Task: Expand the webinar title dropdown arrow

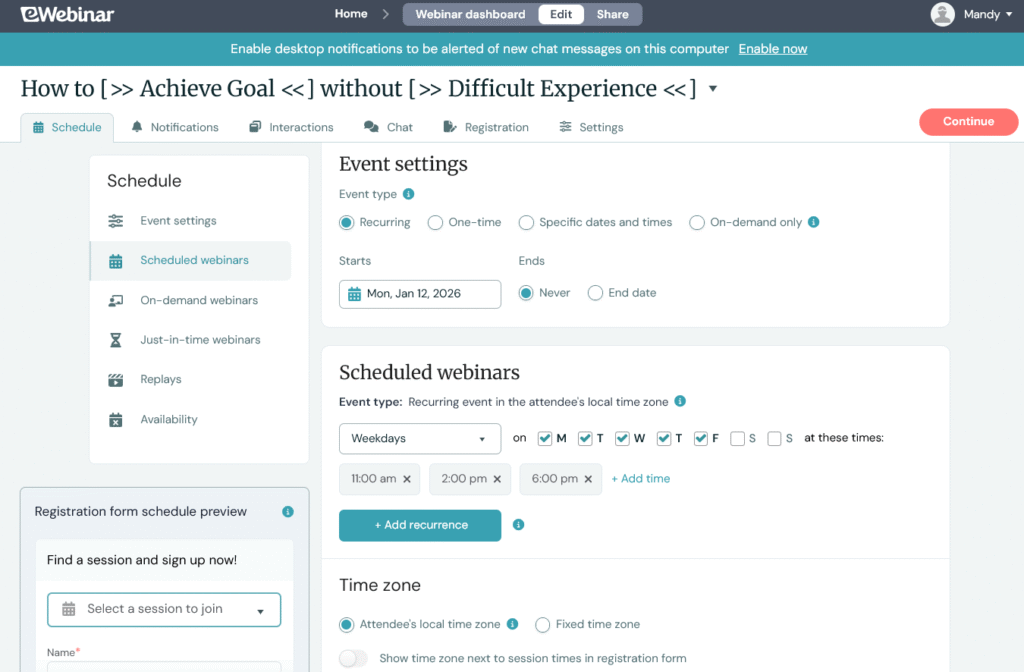Action: point(712,89)
